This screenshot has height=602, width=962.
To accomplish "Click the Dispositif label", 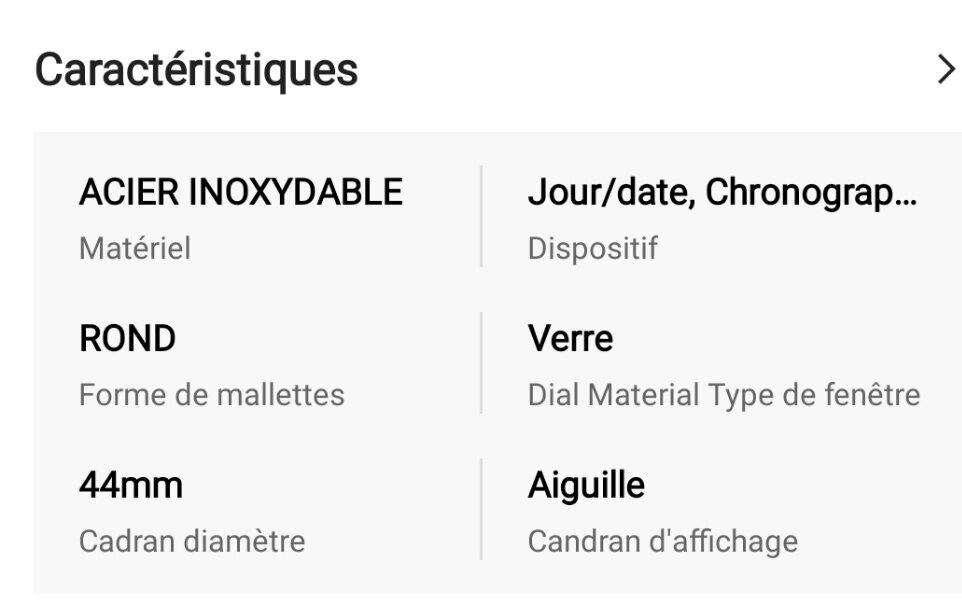I will 592,248.
